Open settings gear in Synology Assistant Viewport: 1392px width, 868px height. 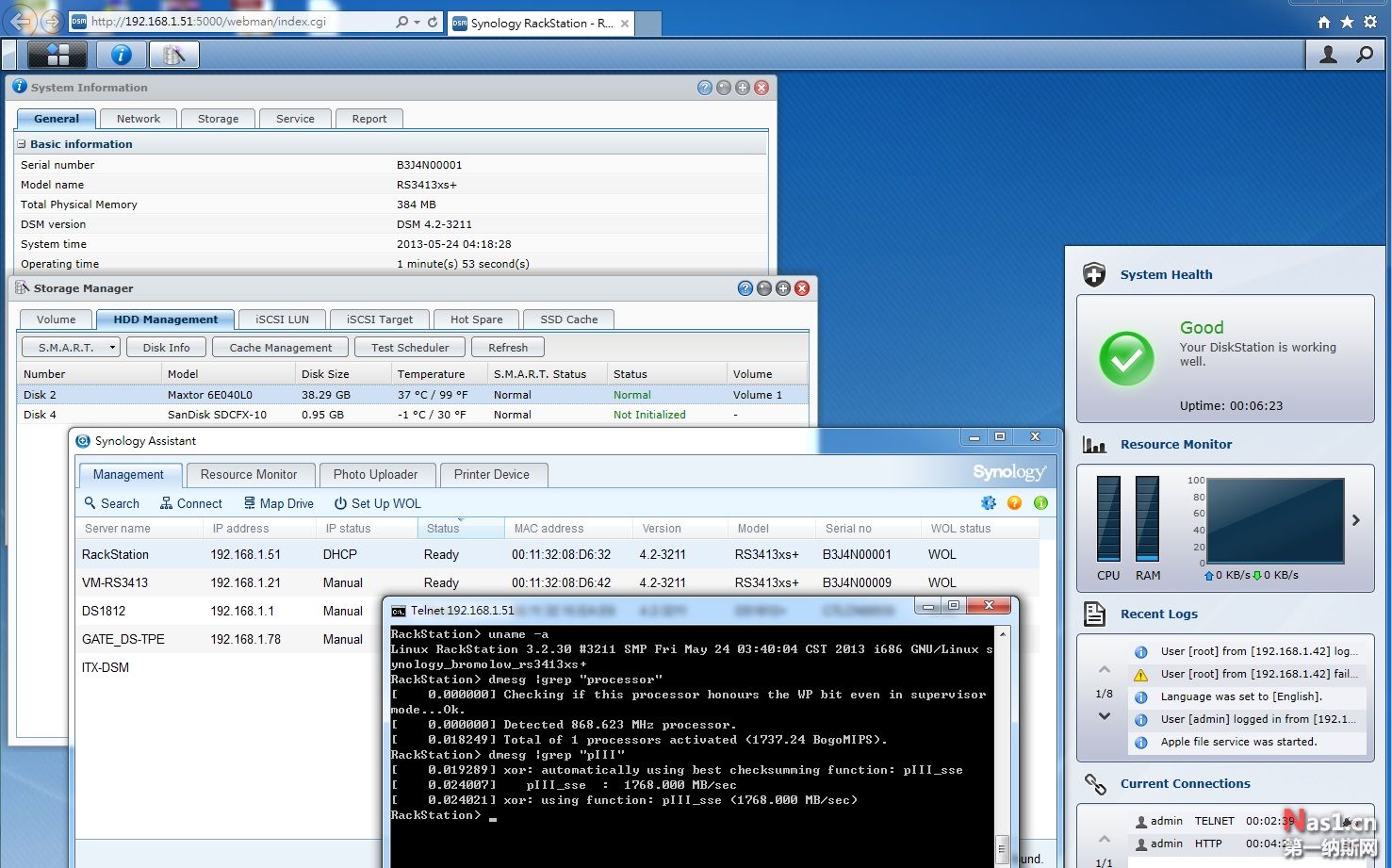988,503
